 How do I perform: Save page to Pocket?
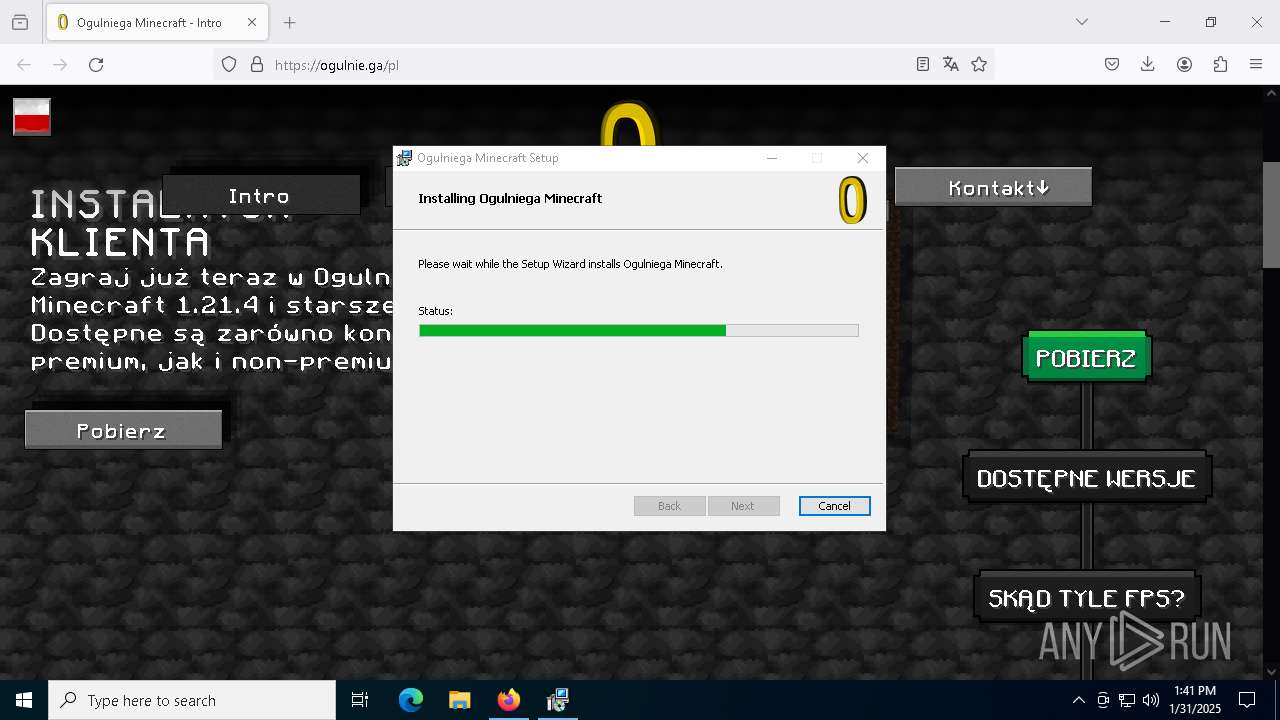1112,64
